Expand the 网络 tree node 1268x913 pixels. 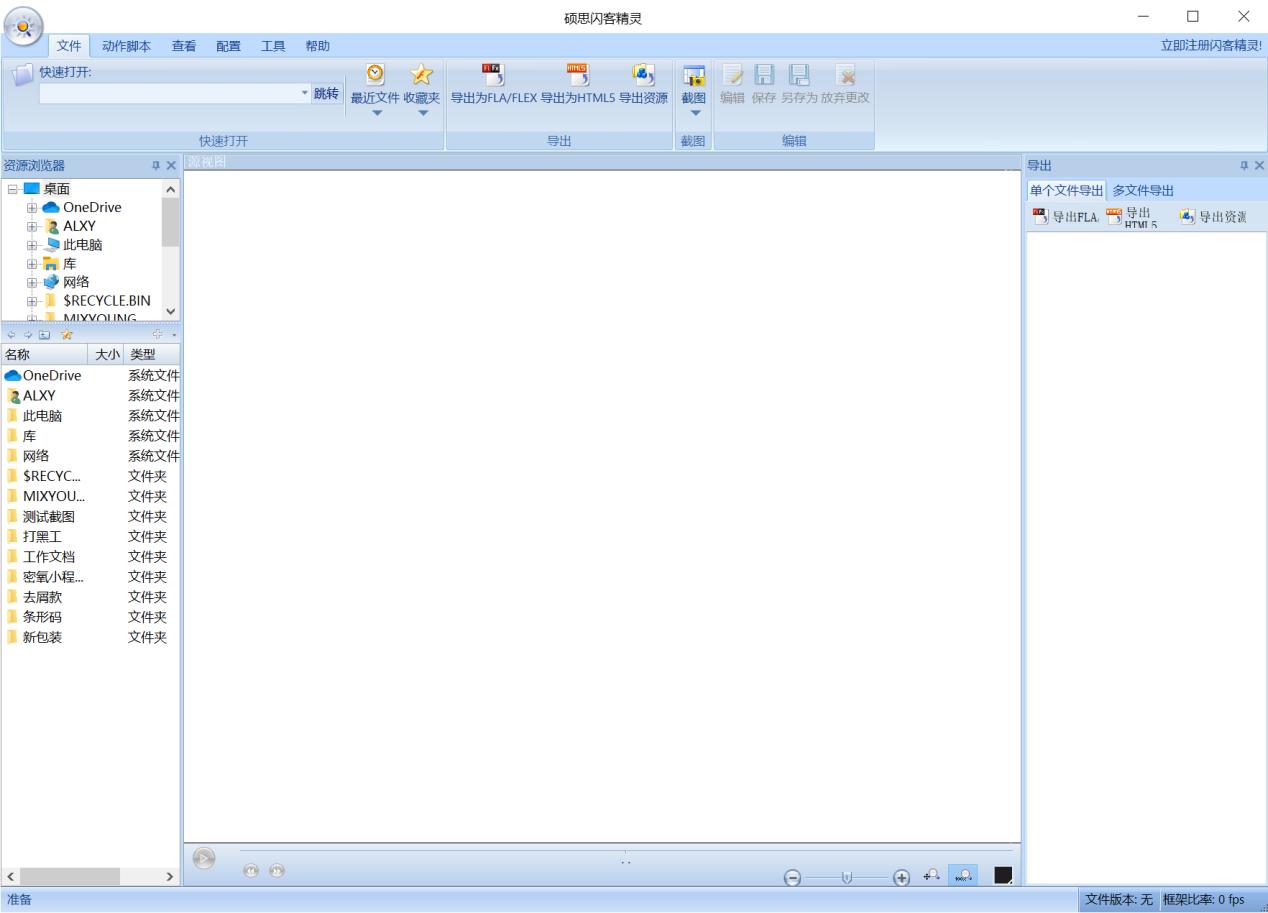point(32,282)
